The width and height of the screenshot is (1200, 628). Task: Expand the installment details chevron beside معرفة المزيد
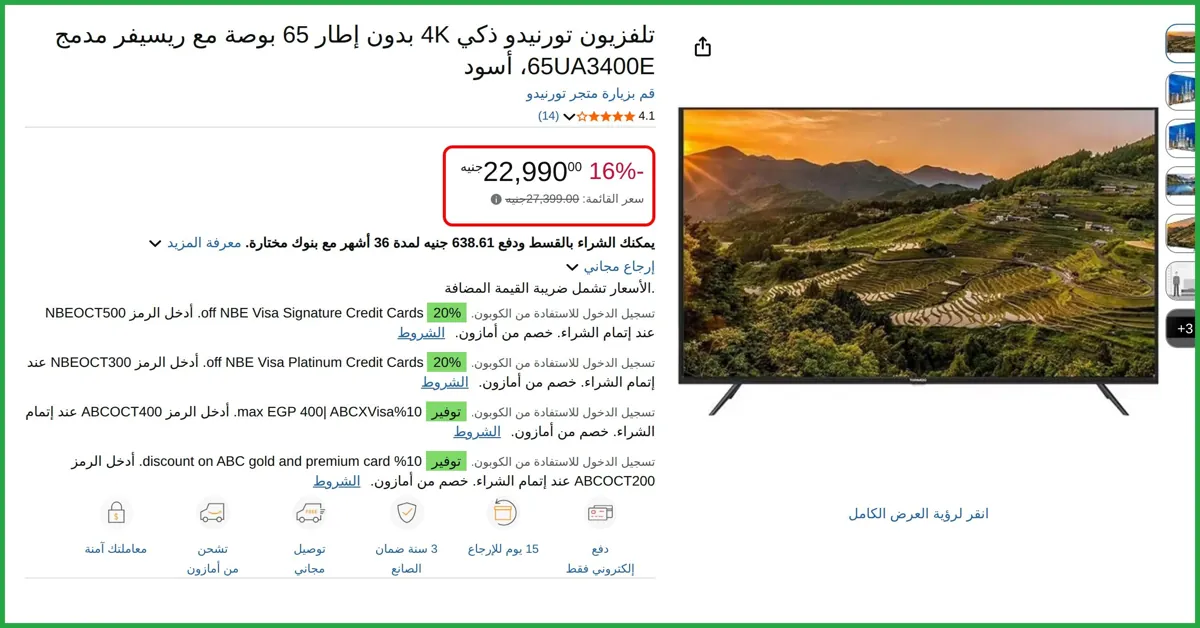click(155, 243)
